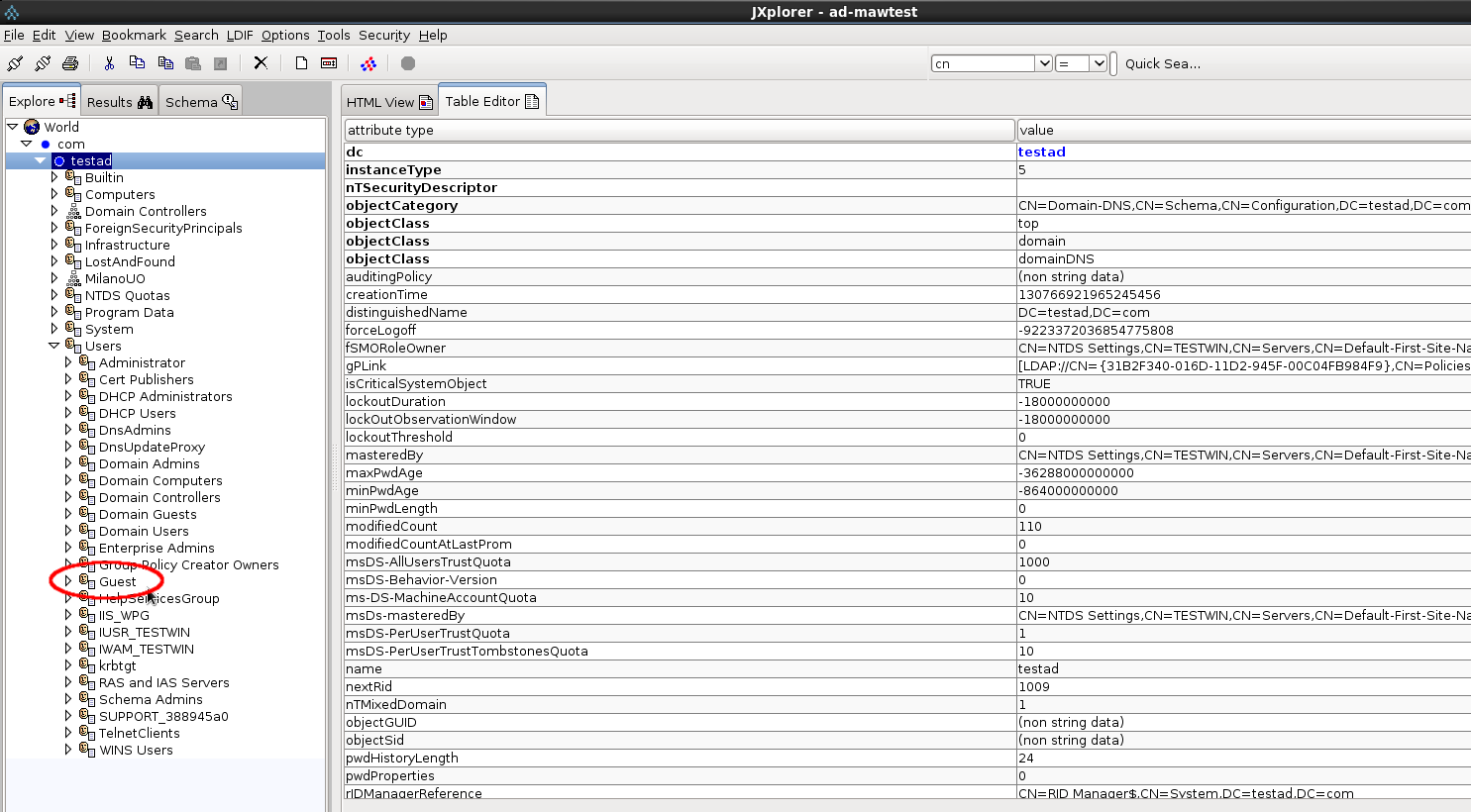
Task: Click the distinguishedName value DC=testad,DC=com
Action: (1243, 312)
